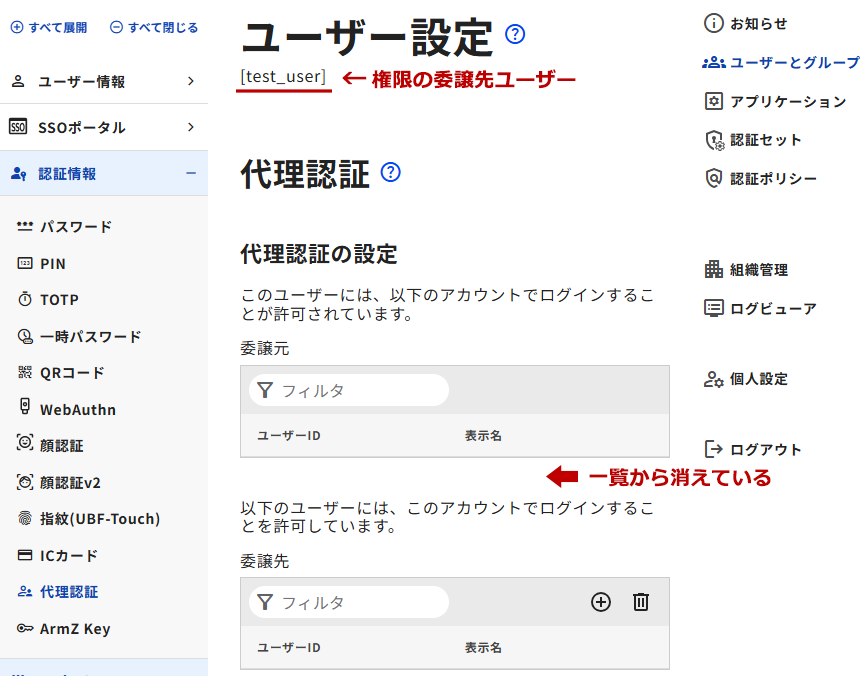This screenshot has width=860, height=676.
Task: Open the ログビューア log viewer
Action: tap(772, 308)
